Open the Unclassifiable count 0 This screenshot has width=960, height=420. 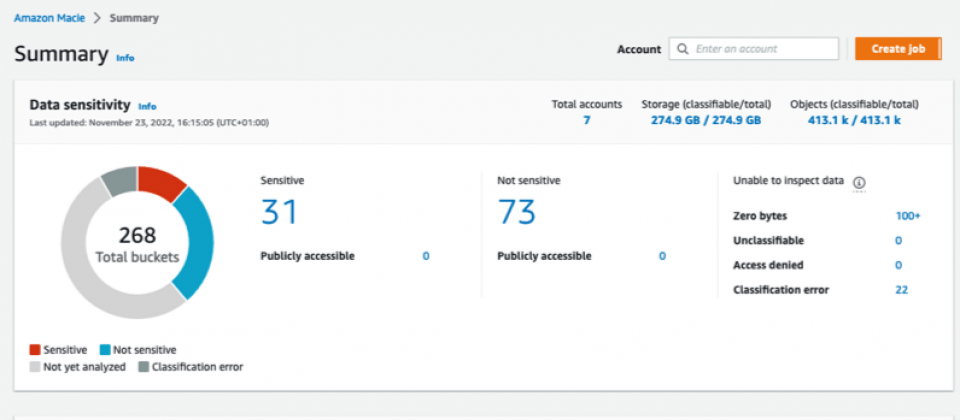(x=898, y=241)
